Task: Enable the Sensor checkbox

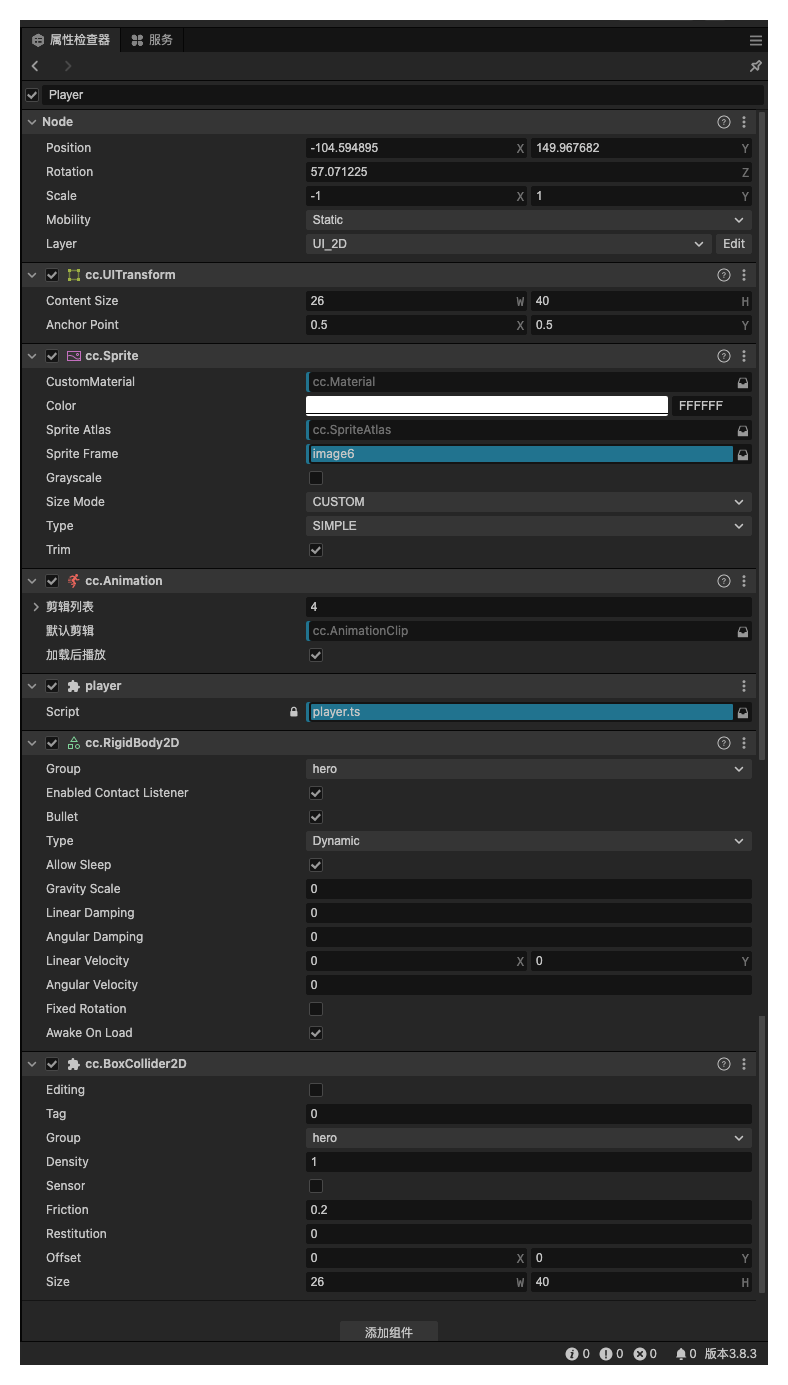Action: [316, 1186]
